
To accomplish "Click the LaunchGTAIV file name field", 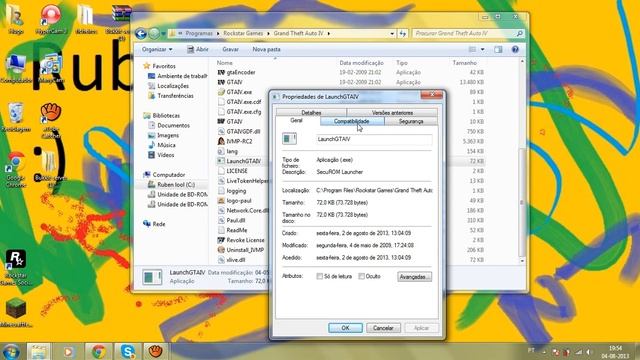I will click(x=374, y=139).
